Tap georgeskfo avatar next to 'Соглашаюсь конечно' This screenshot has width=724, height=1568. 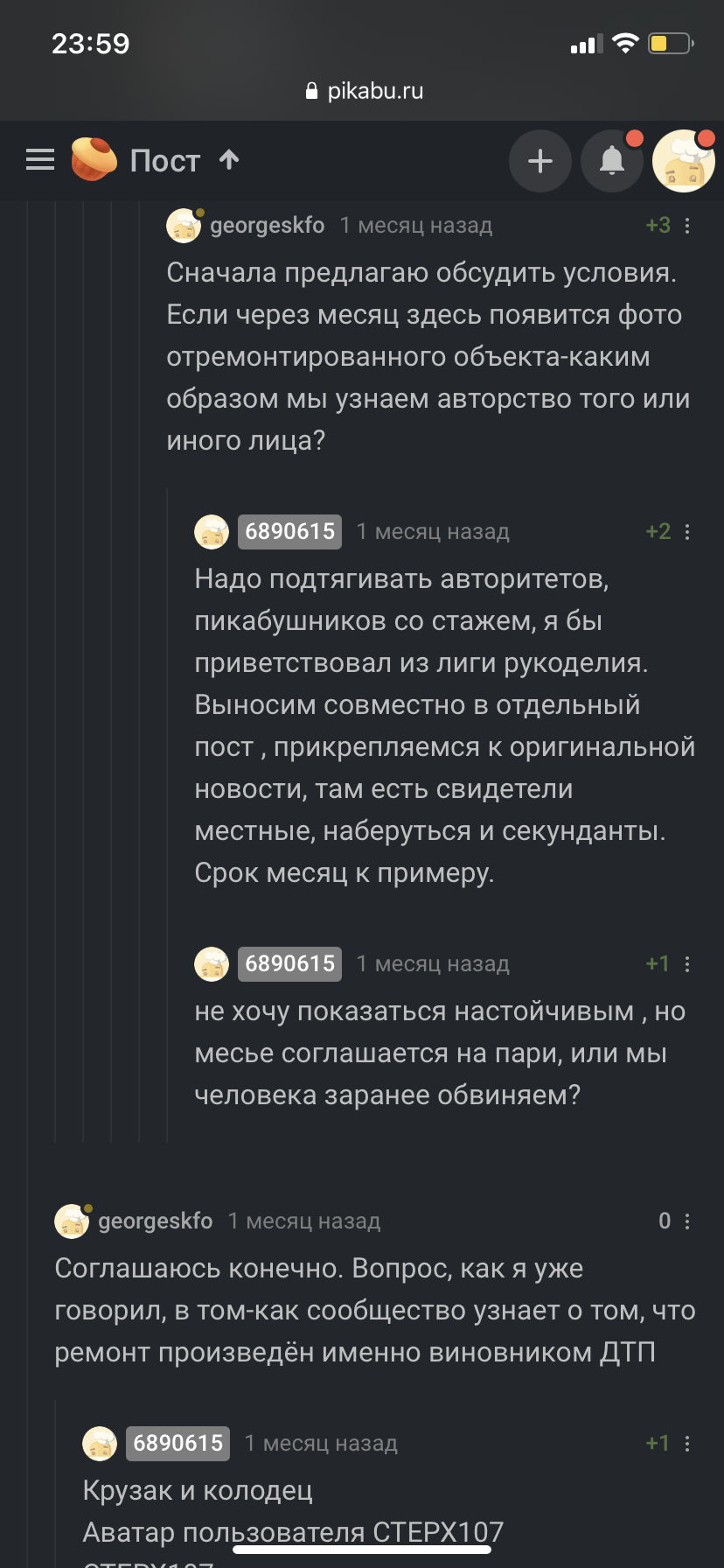point(72,1221)
